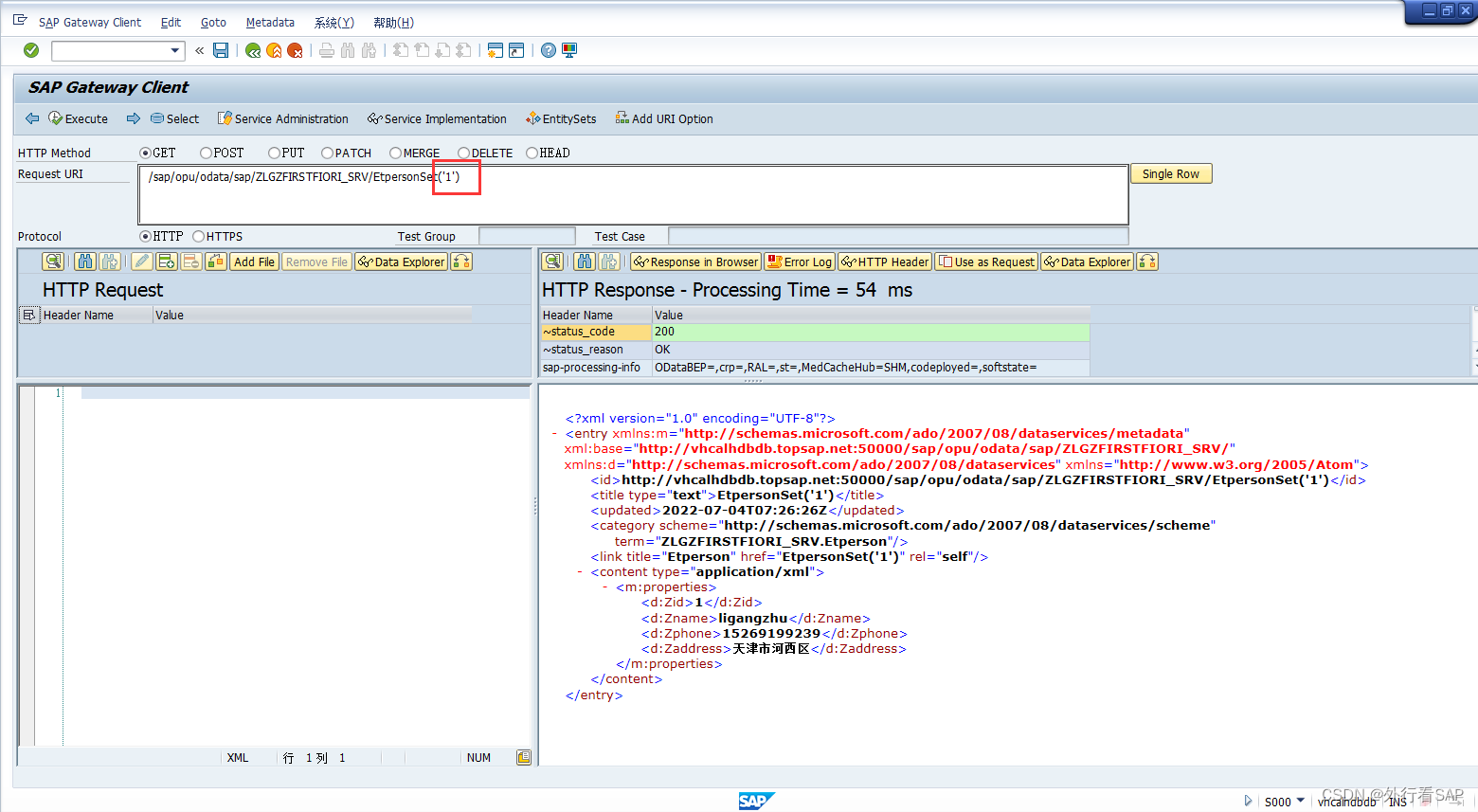Screen dimensions: 1478x812
Task: Collapse the content XML node
Action: click(x=580, y=572)
